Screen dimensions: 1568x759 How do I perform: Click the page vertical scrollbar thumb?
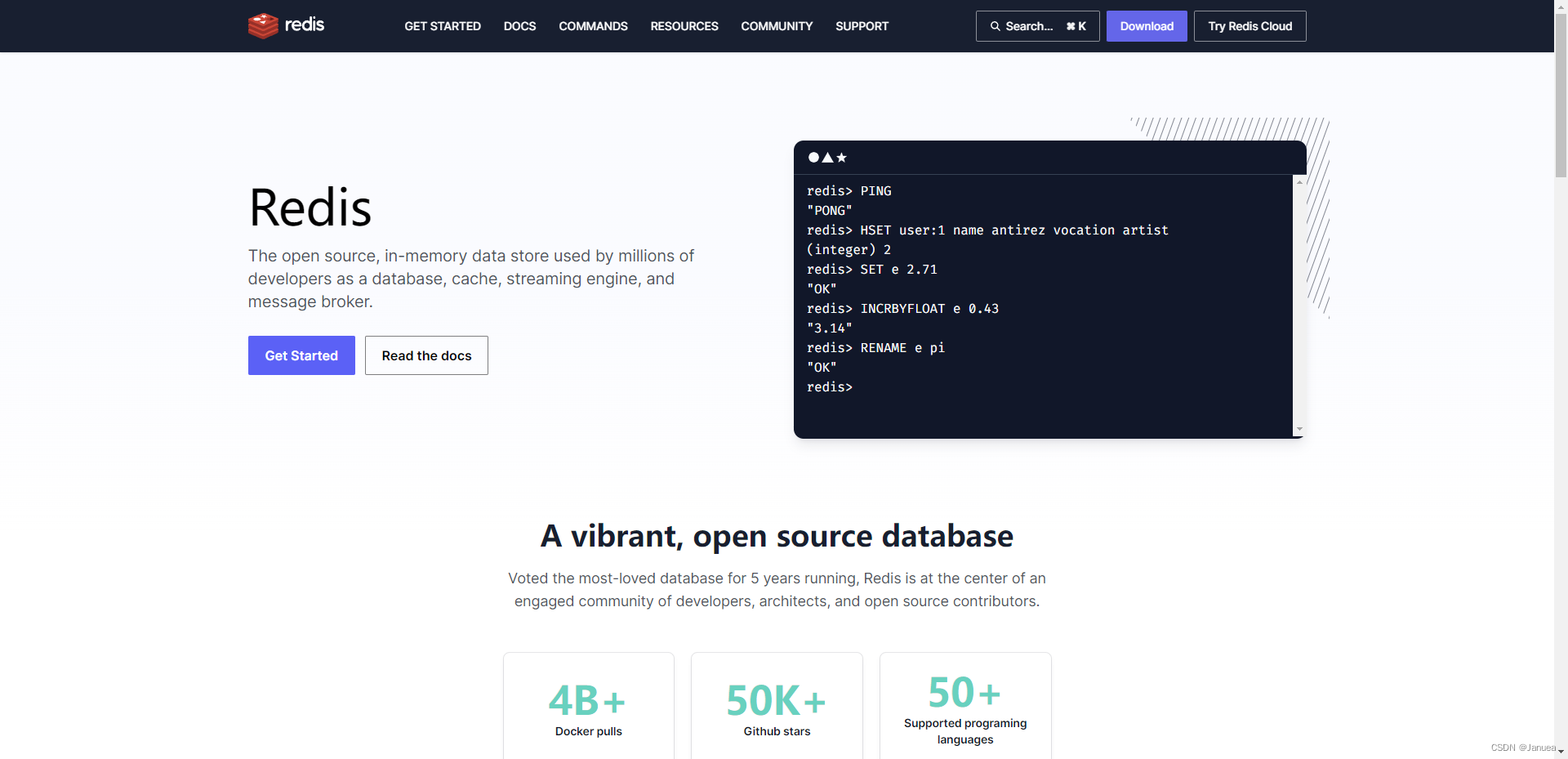pos(1561,95)
